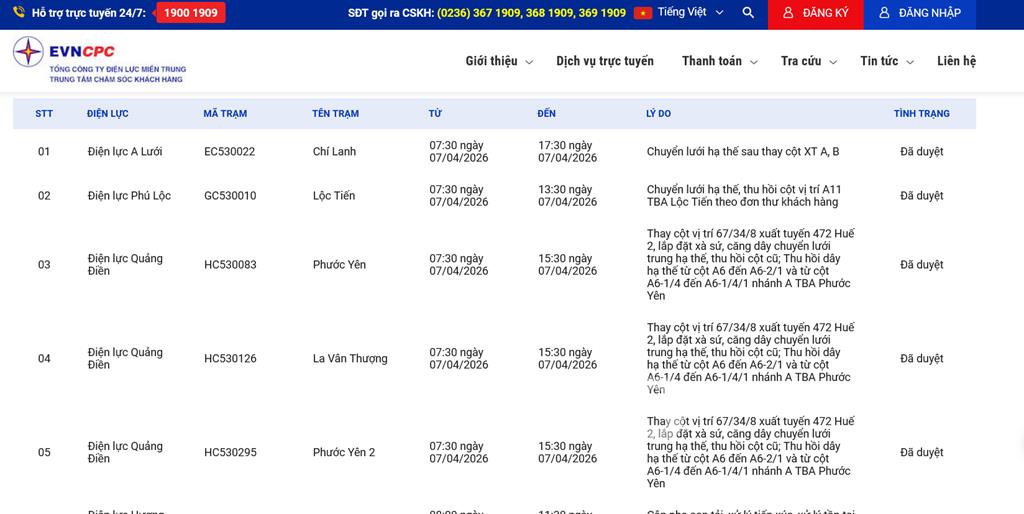The width and height of the screenshot is (1024, 514).
Task: Select station code EC530022 row
Action: pos(229,152)
